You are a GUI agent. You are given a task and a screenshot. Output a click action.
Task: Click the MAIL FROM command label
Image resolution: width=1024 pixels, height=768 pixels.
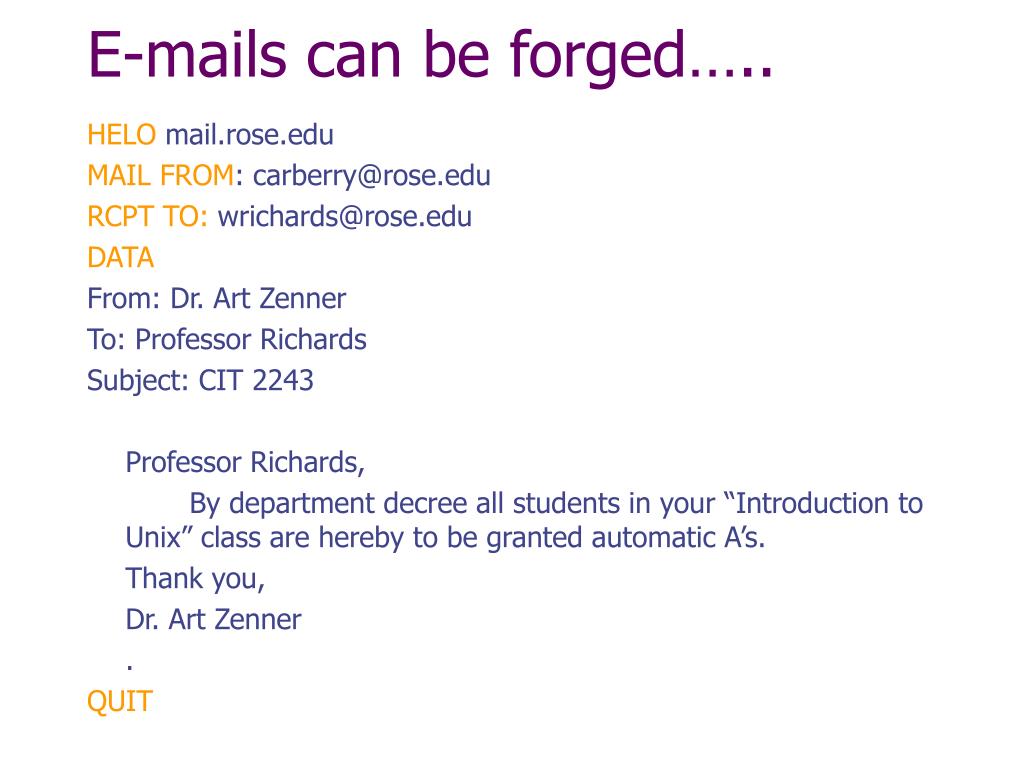pos(161,176)
